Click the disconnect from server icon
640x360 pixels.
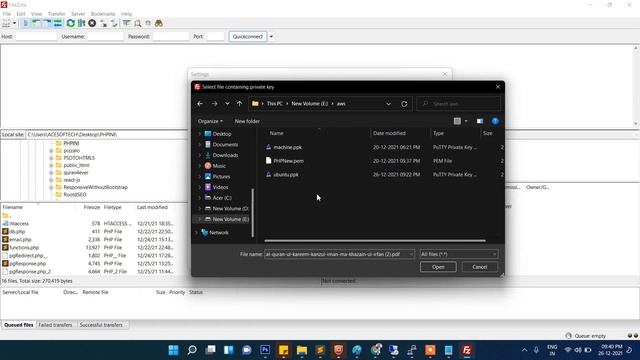pyautogui.click(x=104, y=23)
